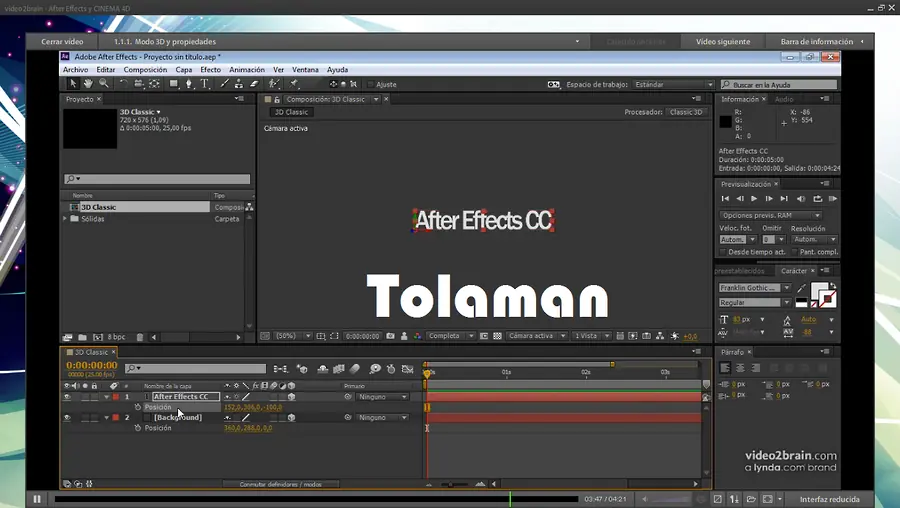900x508 pixels.
Task: Take a snapshot with camera icon
Action: 390,336
